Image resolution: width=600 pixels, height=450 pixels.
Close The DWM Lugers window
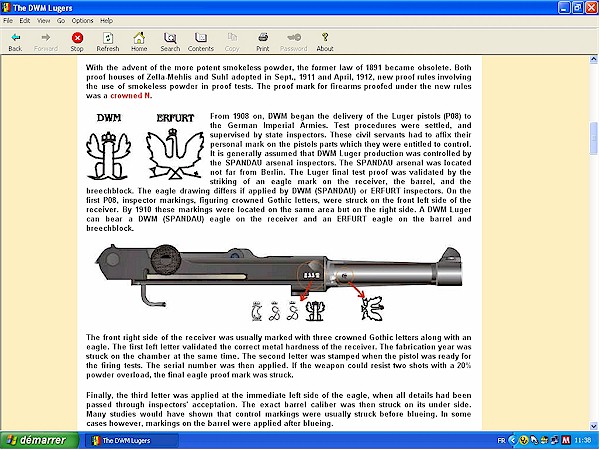[592, 8]
